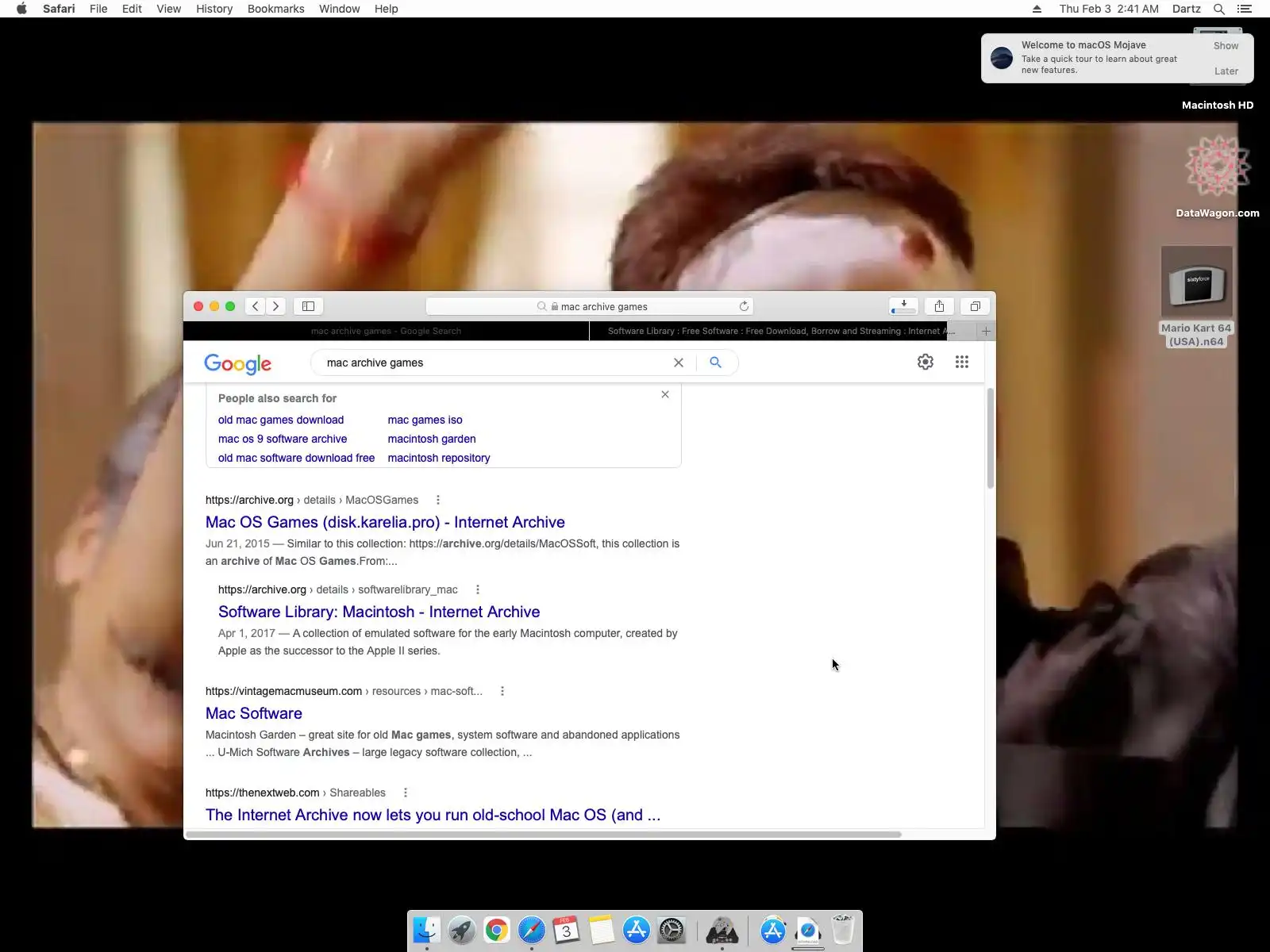
Task: Open Google quick settings gear
Action: 926,362
